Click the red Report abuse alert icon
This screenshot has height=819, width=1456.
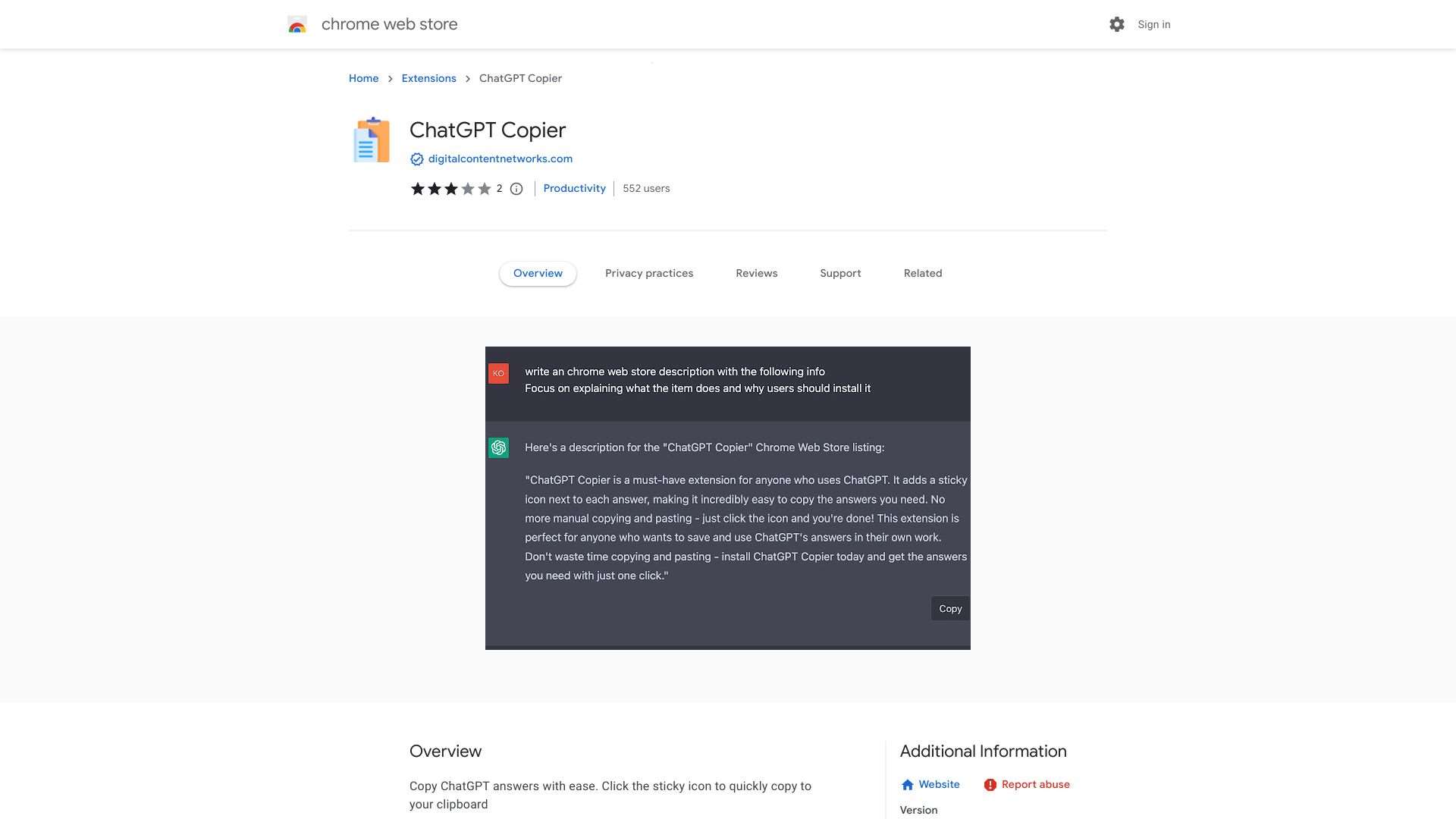pyautogui.click(x=990, y=784)
